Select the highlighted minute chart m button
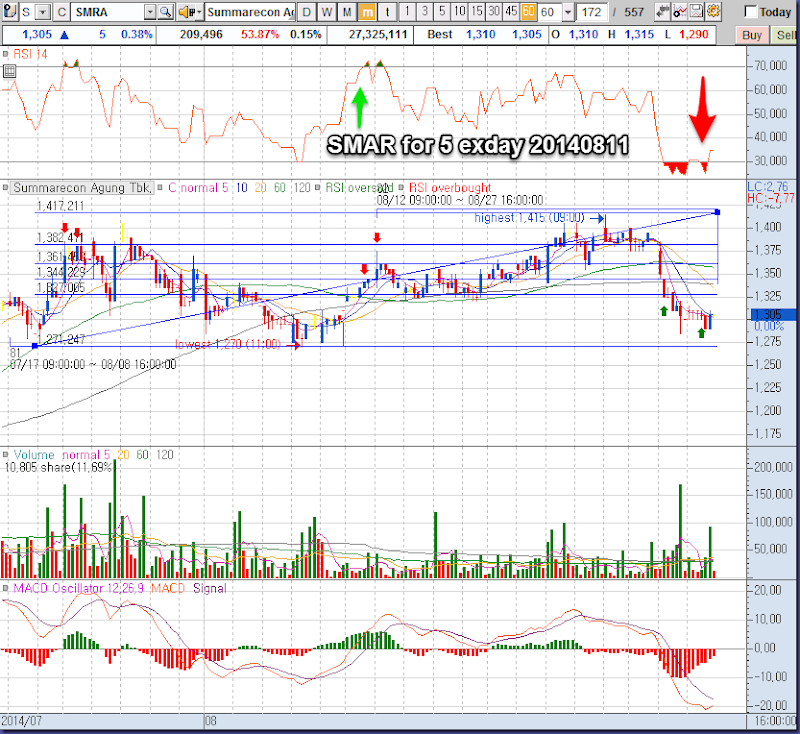The width and height of the screenshot is (800, 734). pyautogui.click(x=367, y=12)
